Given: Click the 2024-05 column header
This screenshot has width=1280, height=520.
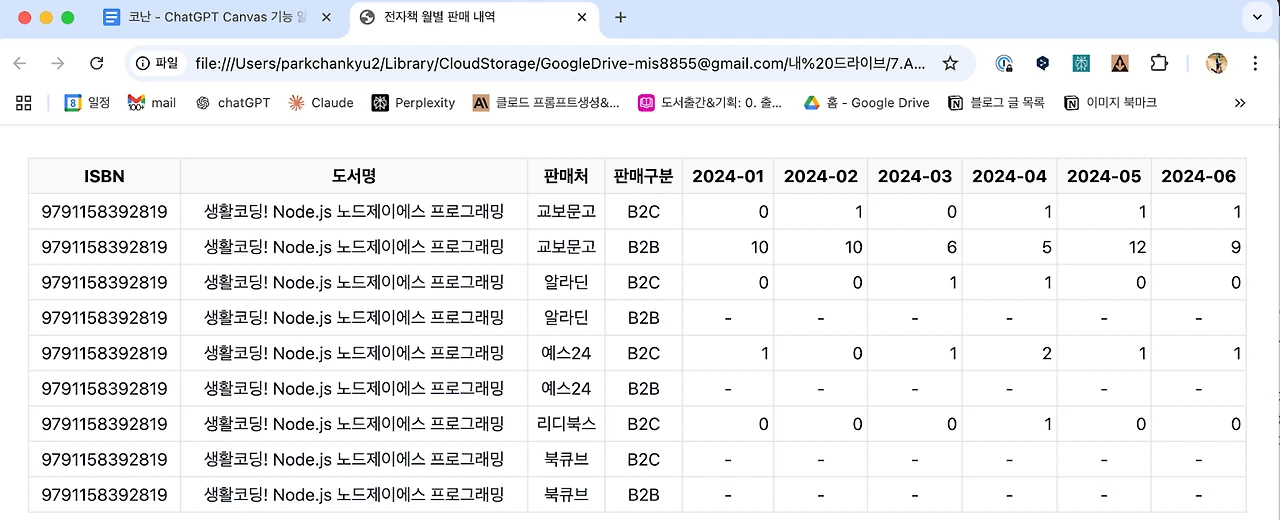Looking at the screenshot, I should click(x=1104, y=176).
